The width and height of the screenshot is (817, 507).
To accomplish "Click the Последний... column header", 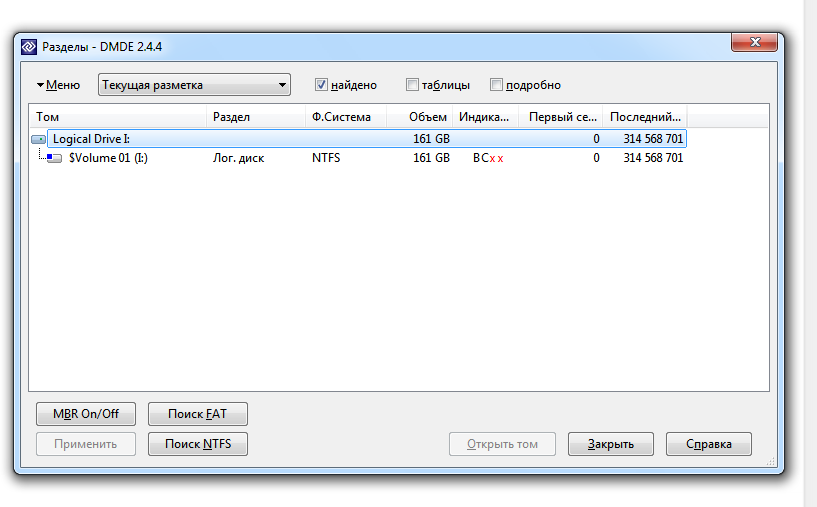I will pos(645,117).
